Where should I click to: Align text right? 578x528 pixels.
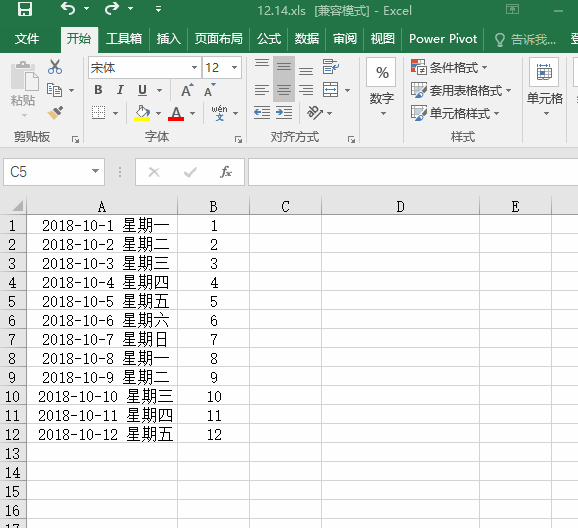(306, 90)
